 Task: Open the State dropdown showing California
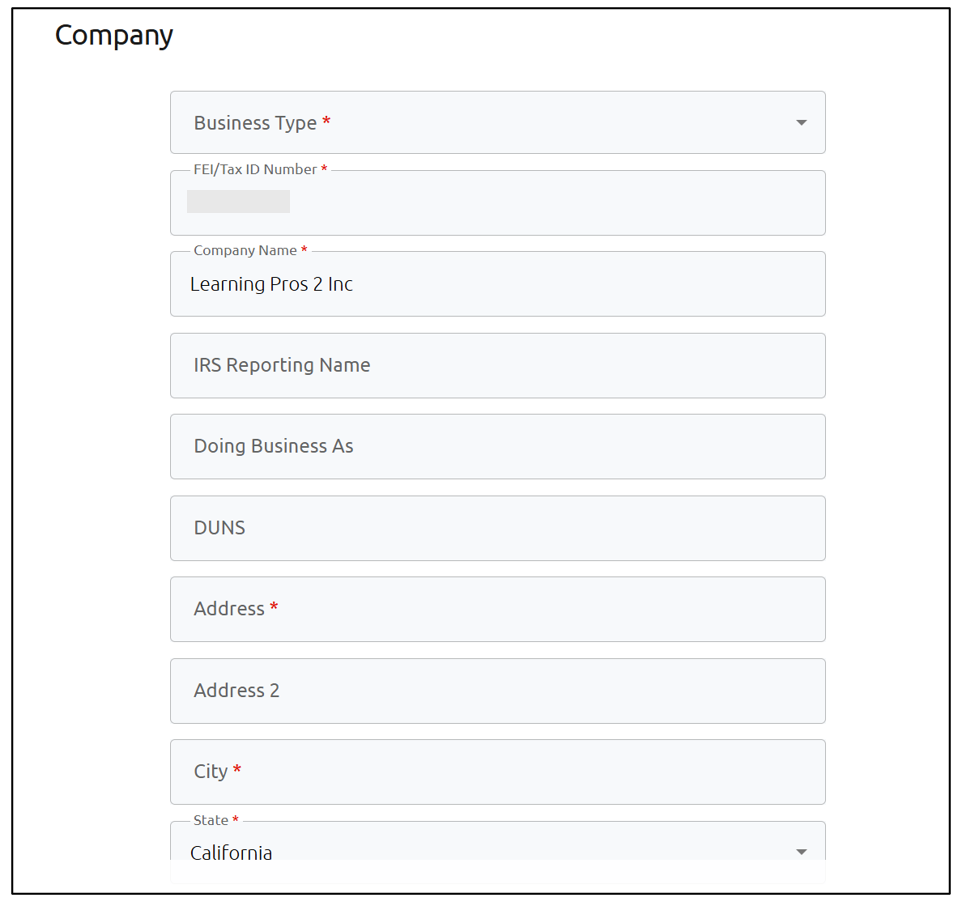point(497,851)
